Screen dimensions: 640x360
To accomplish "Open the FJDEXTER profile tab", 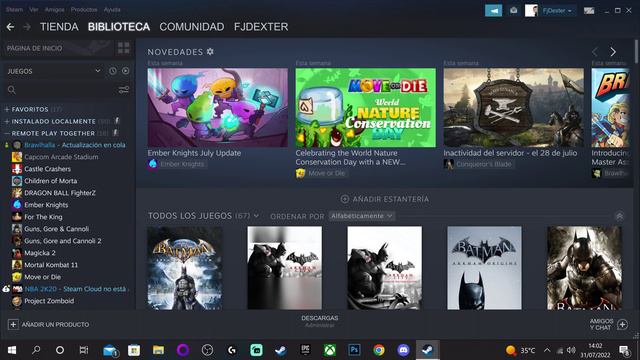I will click(x=261, y=27).
